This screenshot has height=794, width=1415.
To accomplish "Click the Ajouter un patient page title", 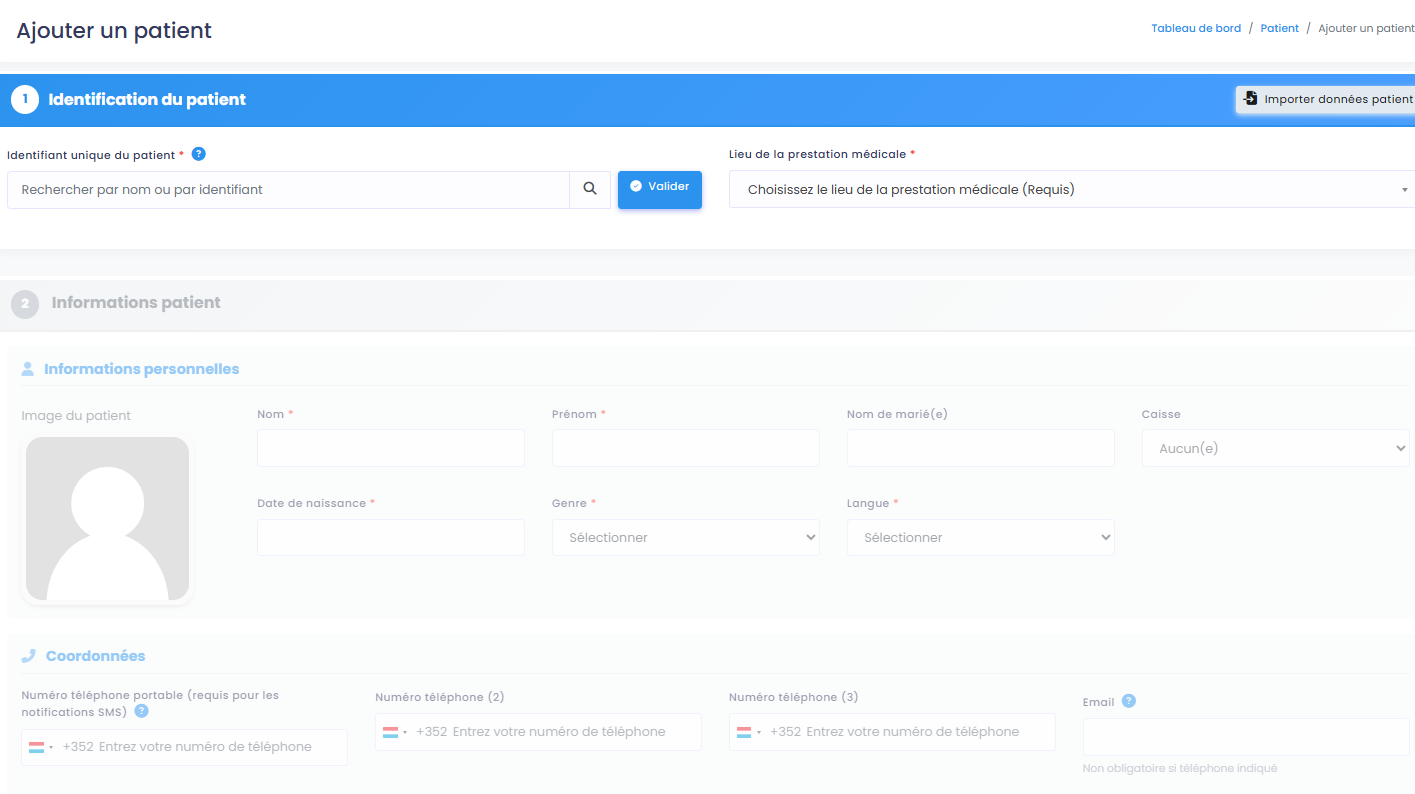I will [x=114, y=30].
